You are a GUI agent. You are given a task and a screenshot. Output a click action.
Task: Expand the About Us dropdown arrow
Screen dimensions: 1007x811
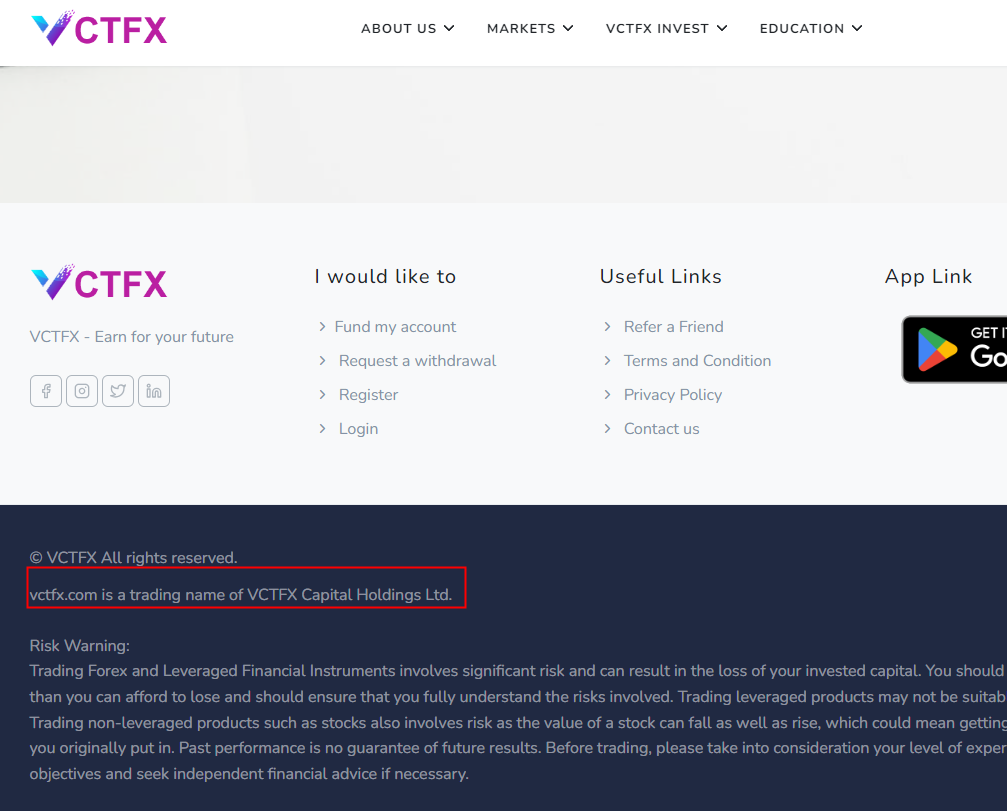tap(449, 28)
